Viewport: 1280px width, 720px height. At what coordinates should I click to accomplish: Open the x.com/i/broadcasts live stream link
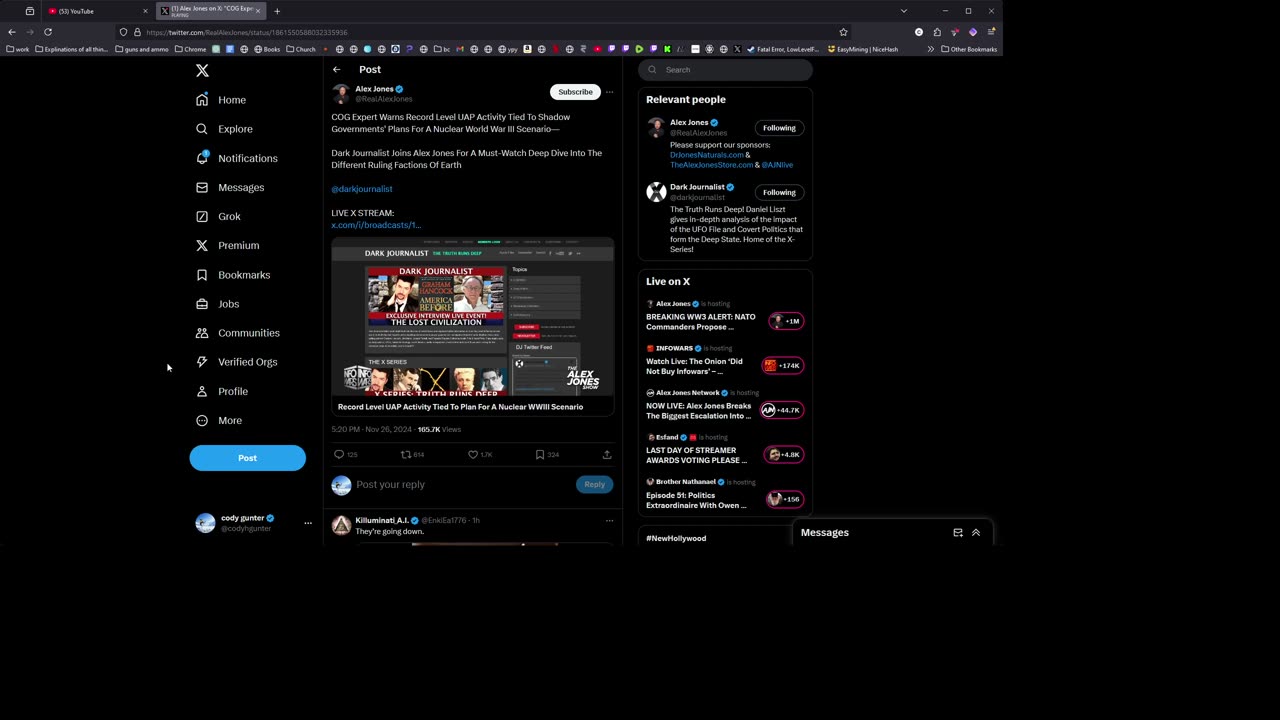[x=376, y=225]
